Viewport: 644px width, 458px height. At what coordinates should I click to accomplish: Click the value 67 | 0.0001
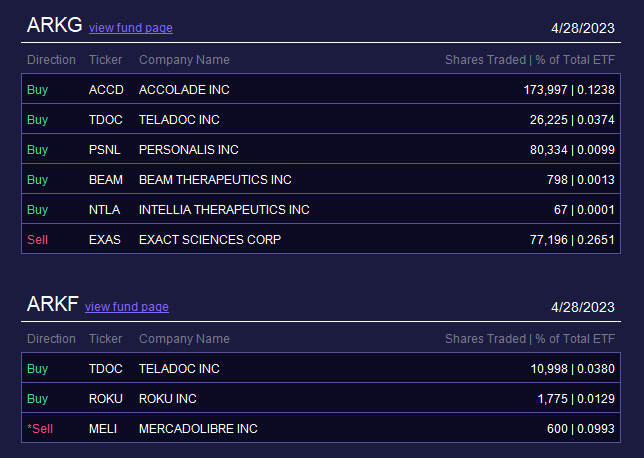[x=584, y=209]
